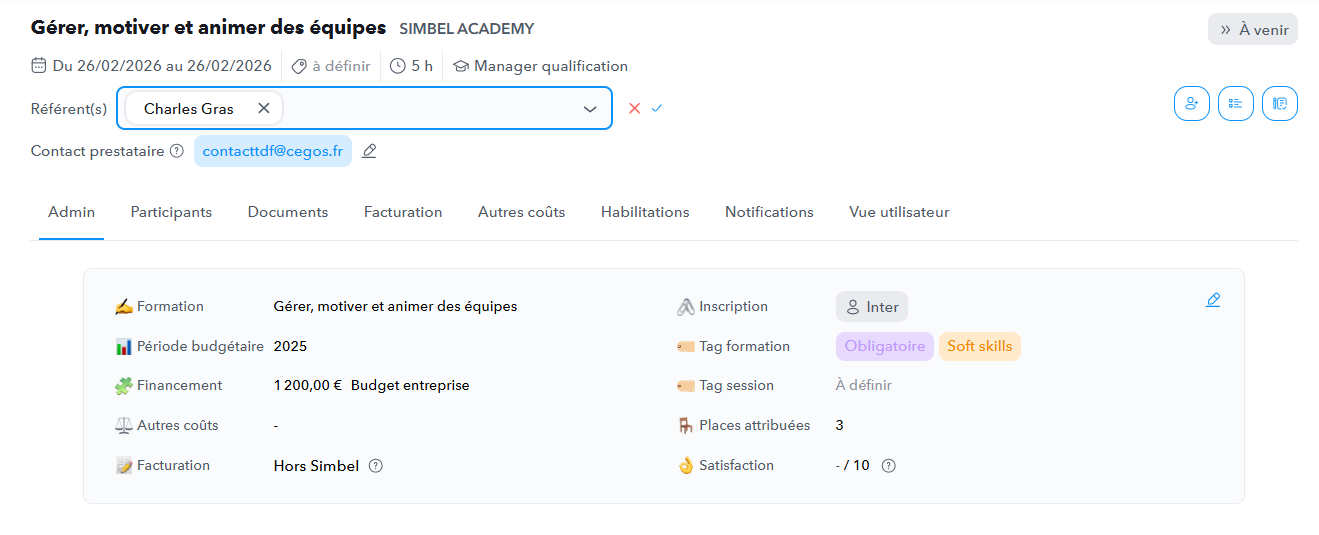Open the Facturation tab

pyautogui.click(x=403, y=212)
